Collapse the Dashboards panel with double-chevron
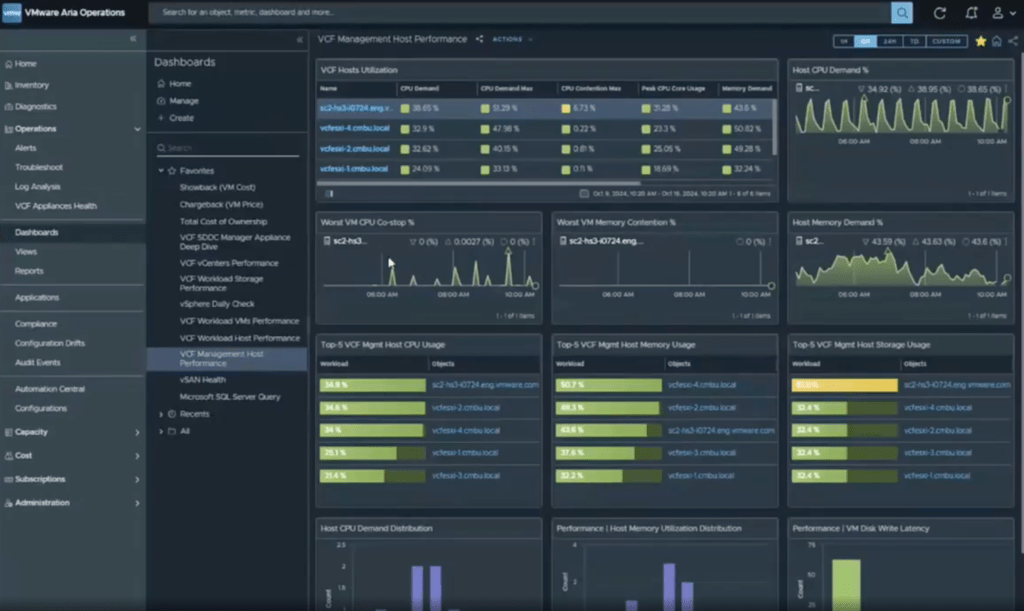This screenshot has height=611, width=1024. pos(300,39)
